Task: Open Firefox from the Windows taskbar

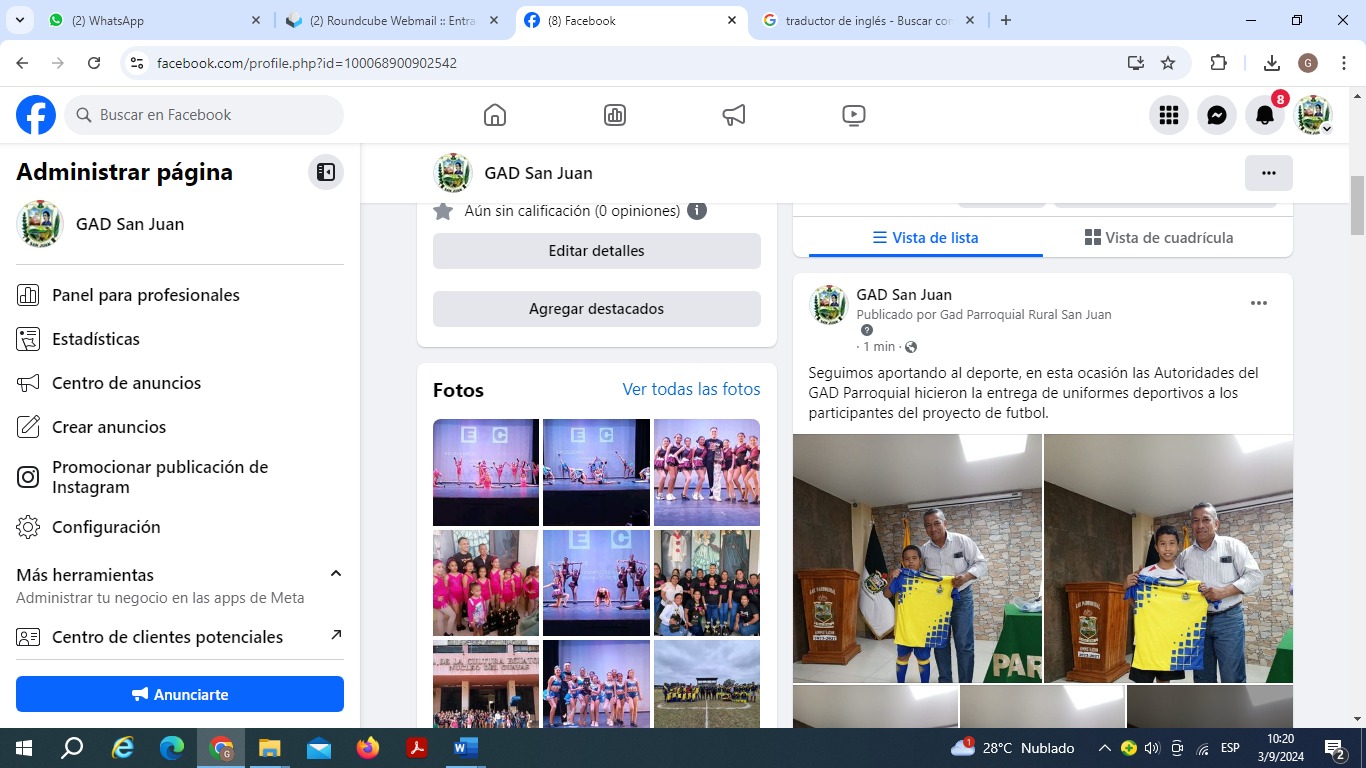Action: coord(368,748)
